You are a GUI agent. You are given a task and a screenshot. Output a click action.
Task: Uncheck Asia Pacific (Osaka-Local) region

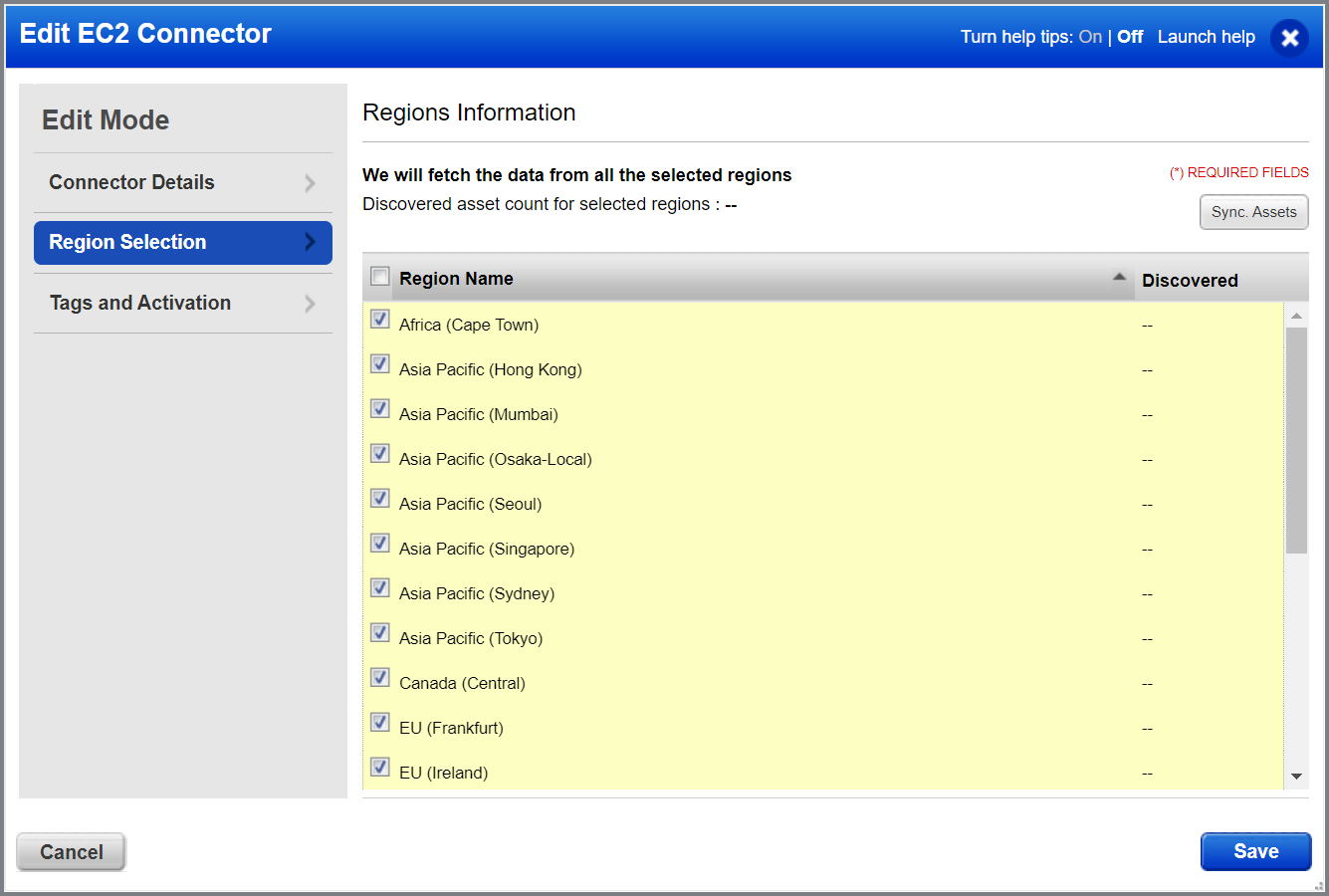[x=379, y=453]
